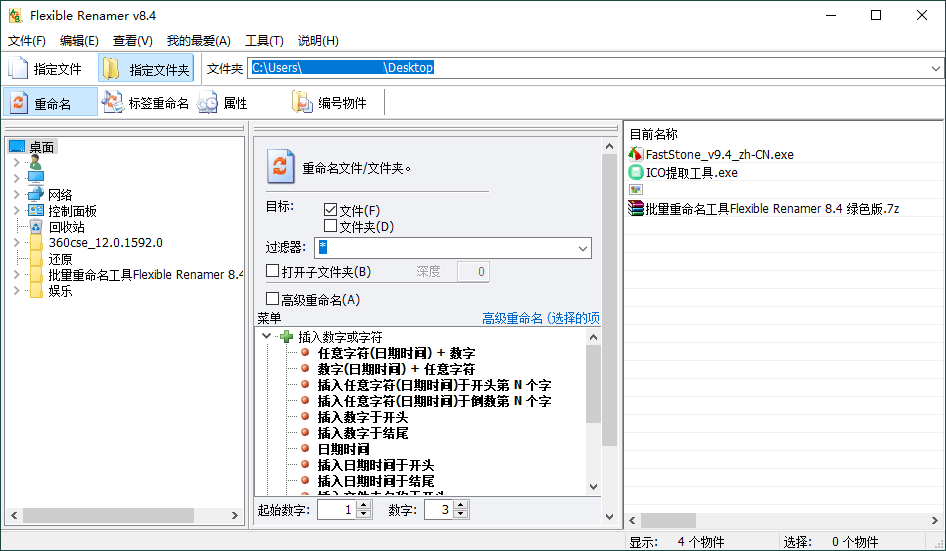Open the 工具(T) menu
Image resolution: width=946 pixels, height=551 pixels.
264,41
